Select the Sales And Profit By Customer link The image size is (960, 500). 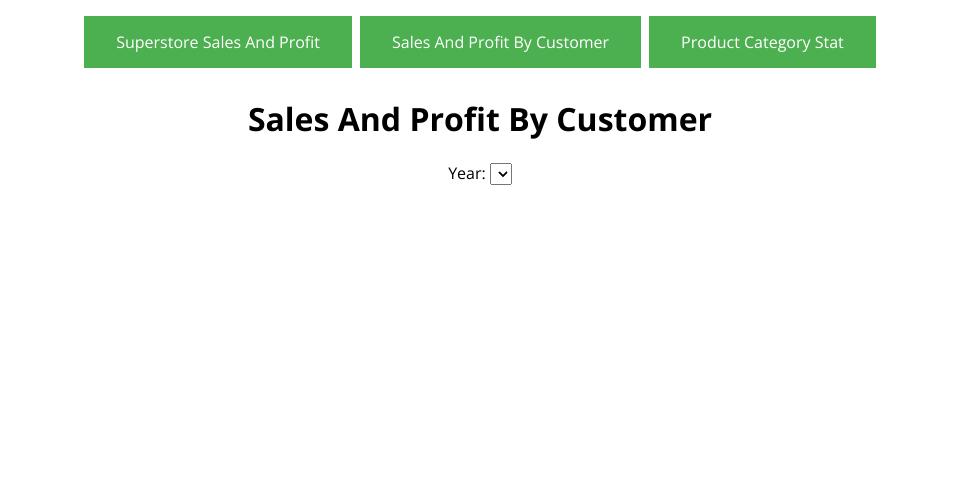pyautogui.click(x=500, y=42)
